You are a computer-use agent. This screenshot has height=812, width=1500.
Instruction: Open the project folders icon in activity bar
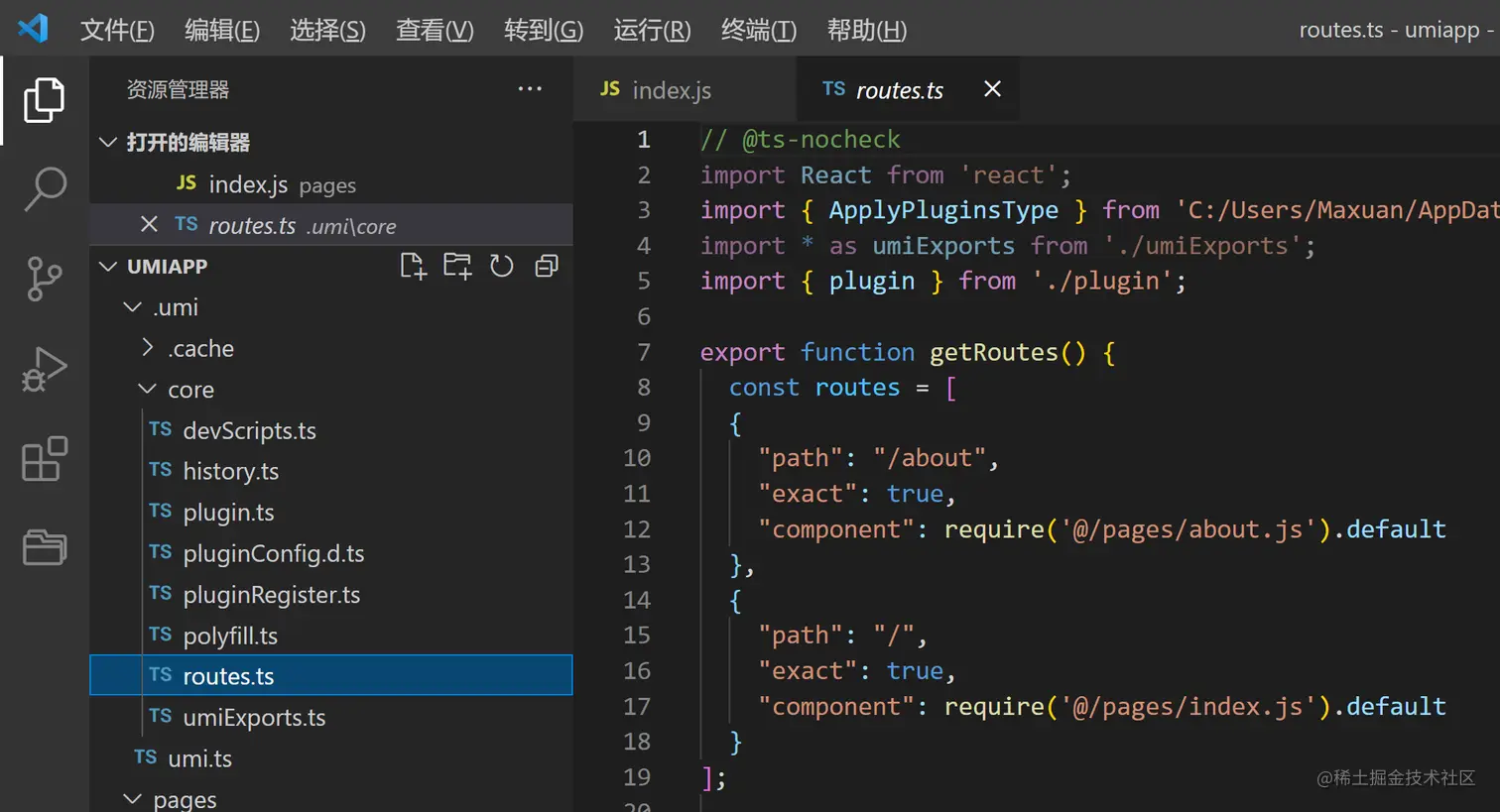[44, 546]
